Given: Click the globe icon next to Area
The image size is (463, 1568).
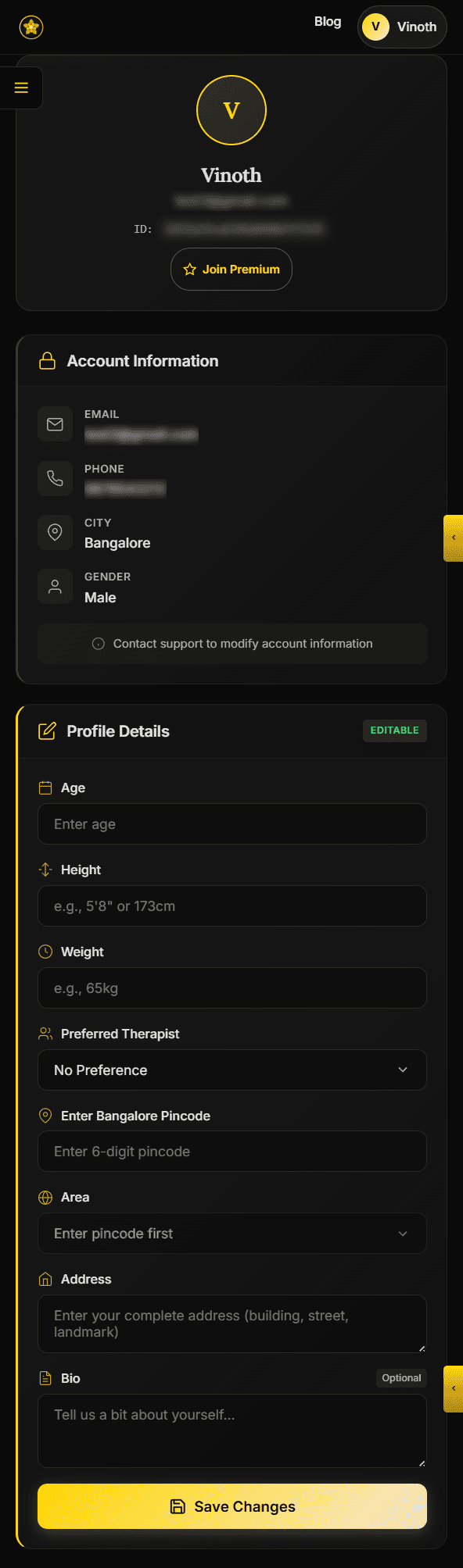Looking at the screenshot, I should coord(45,1196).
